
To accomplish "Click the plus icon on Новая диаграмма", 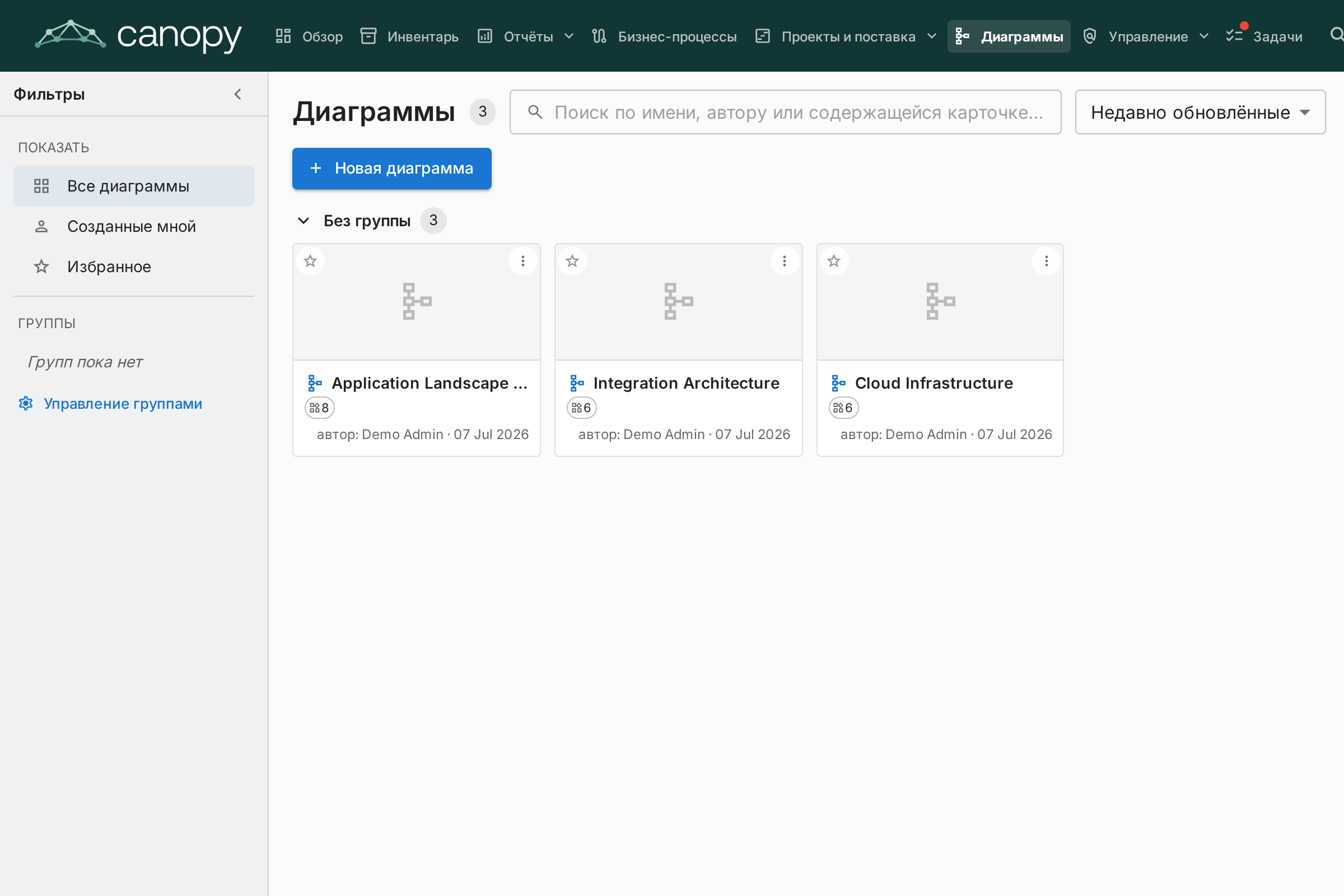I will [315, 169].
